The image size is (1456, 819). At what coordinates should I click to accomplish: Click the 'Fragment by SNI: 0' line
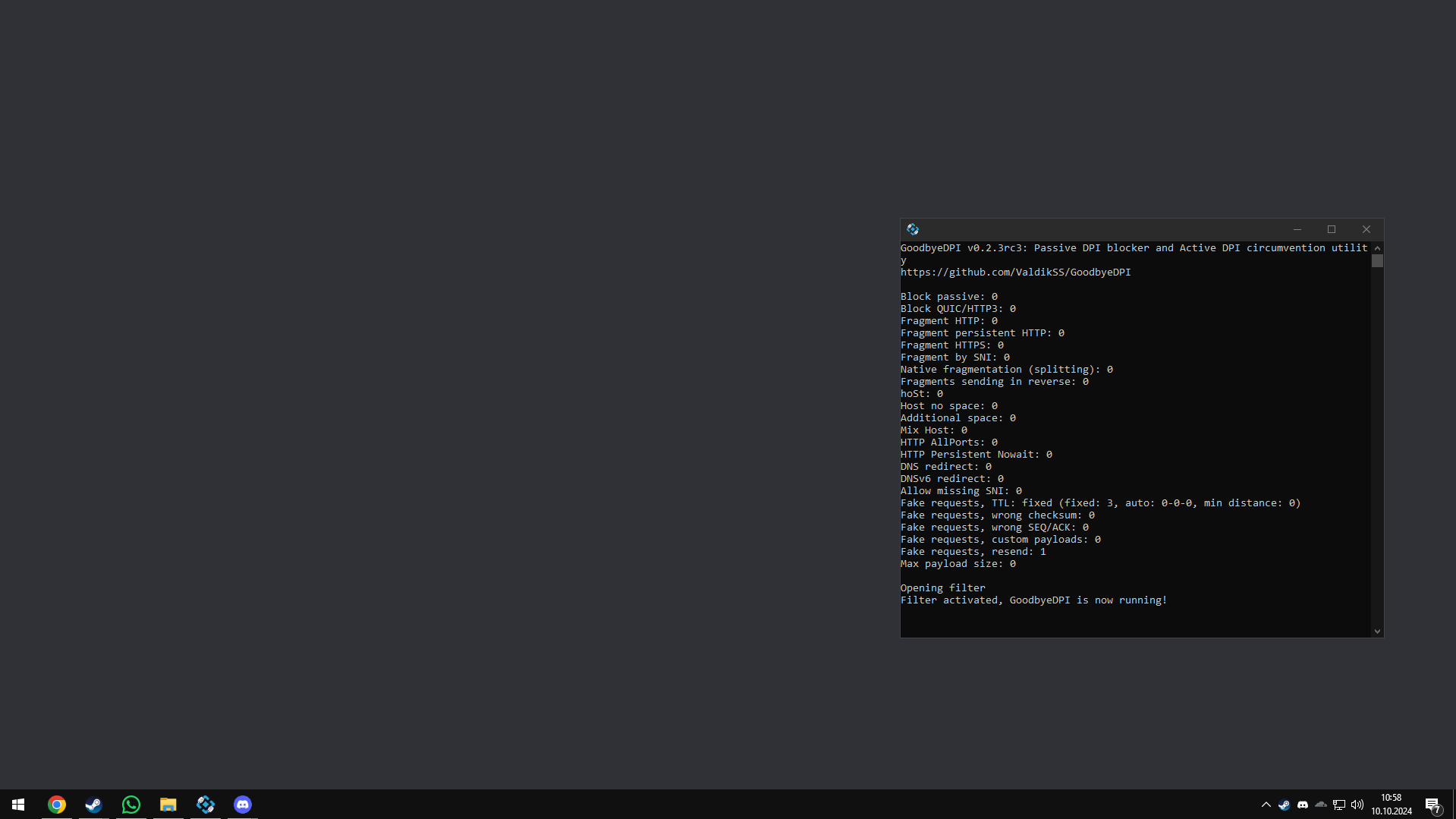(x=955, y=358)
